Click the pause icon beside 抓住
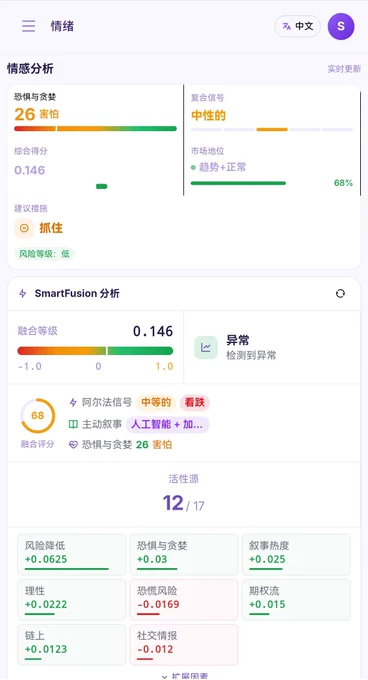Viewport: 368px width, 680px height. point(24,228)
